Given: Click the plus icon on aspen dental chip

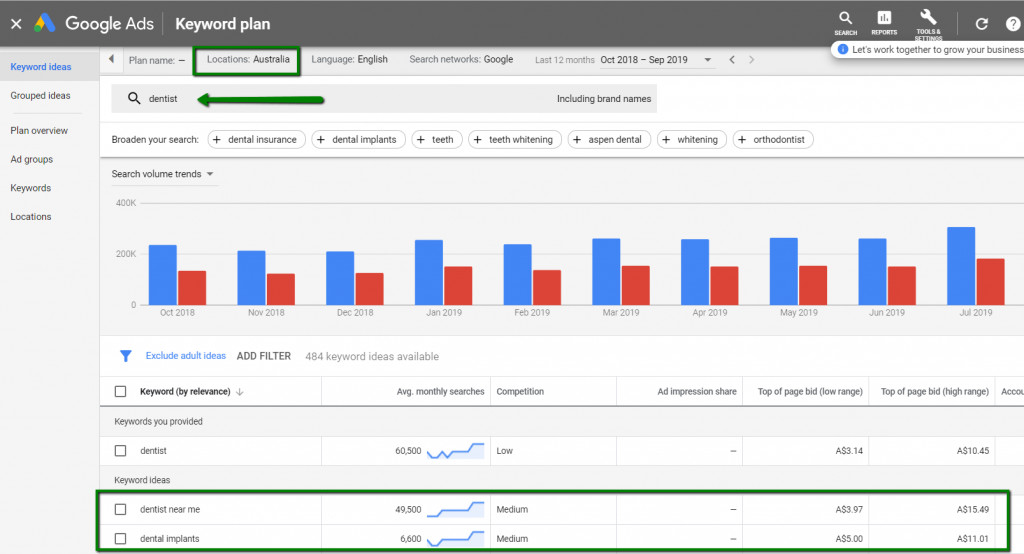Looking at the screenshot, I should point(577,140).
